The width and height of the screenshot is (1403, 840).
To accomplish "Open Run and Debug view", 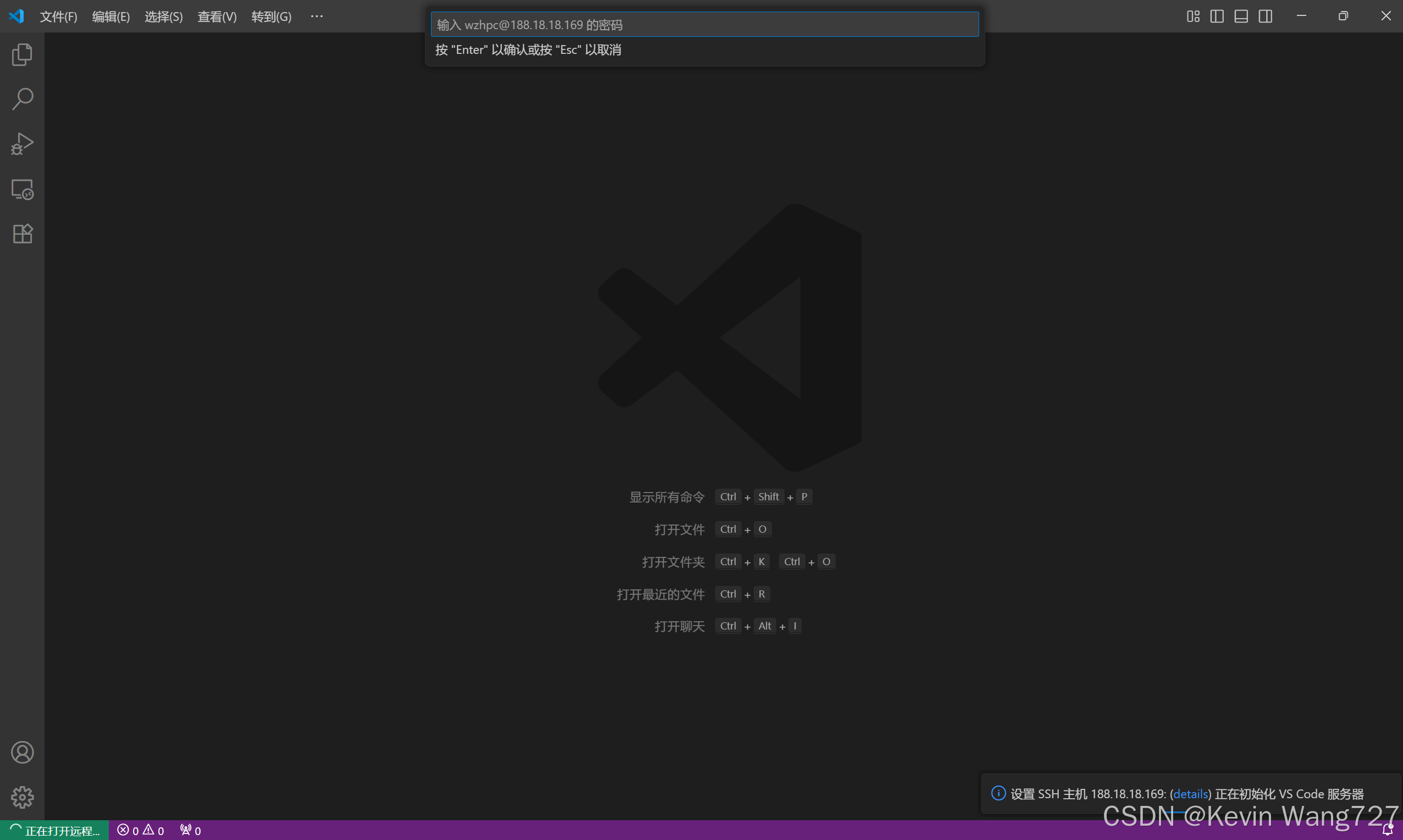I will (x=22, y=144).
